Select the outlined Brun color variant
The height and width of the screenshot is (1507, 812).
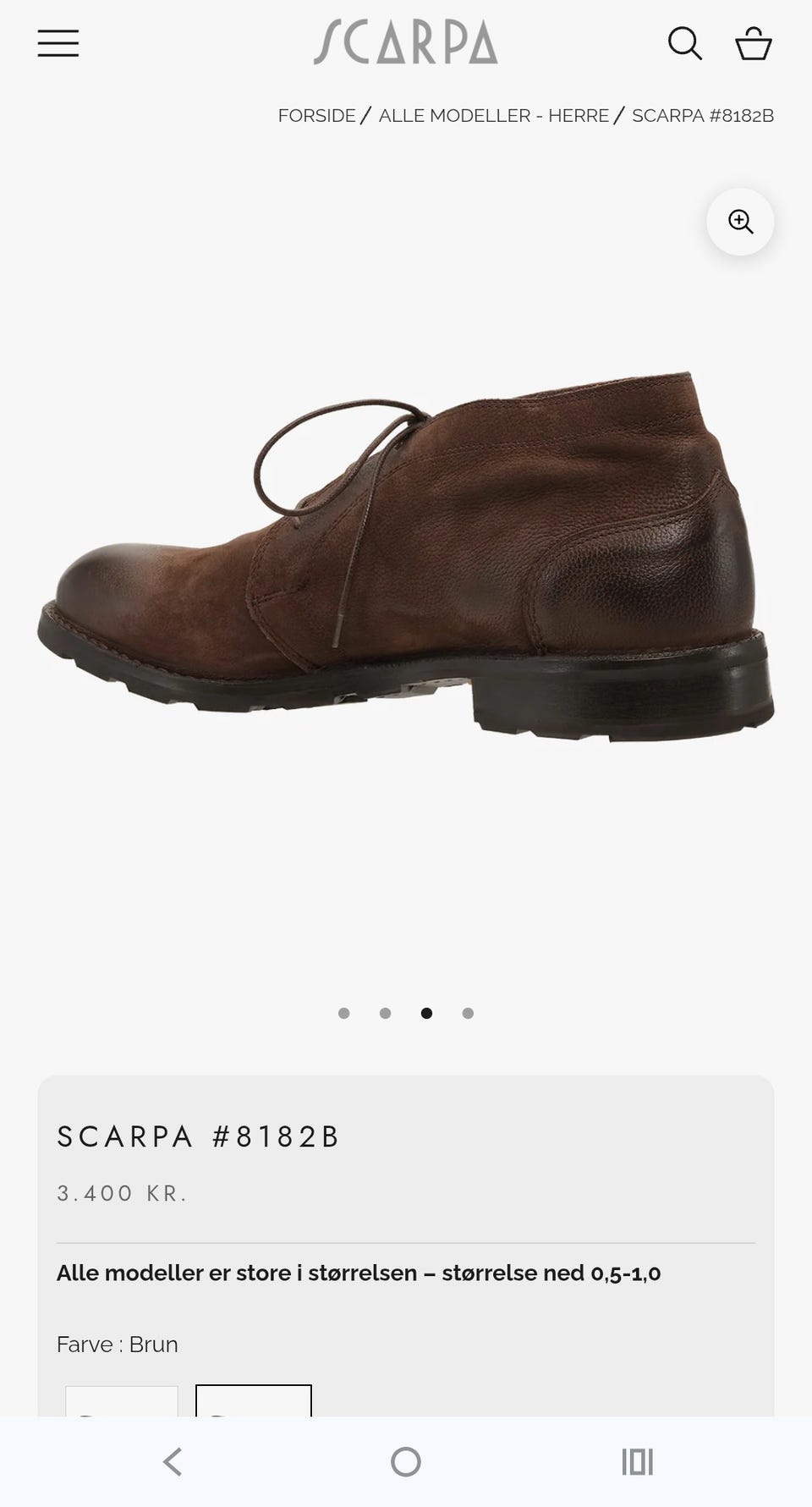click(x=254, y=1401)
